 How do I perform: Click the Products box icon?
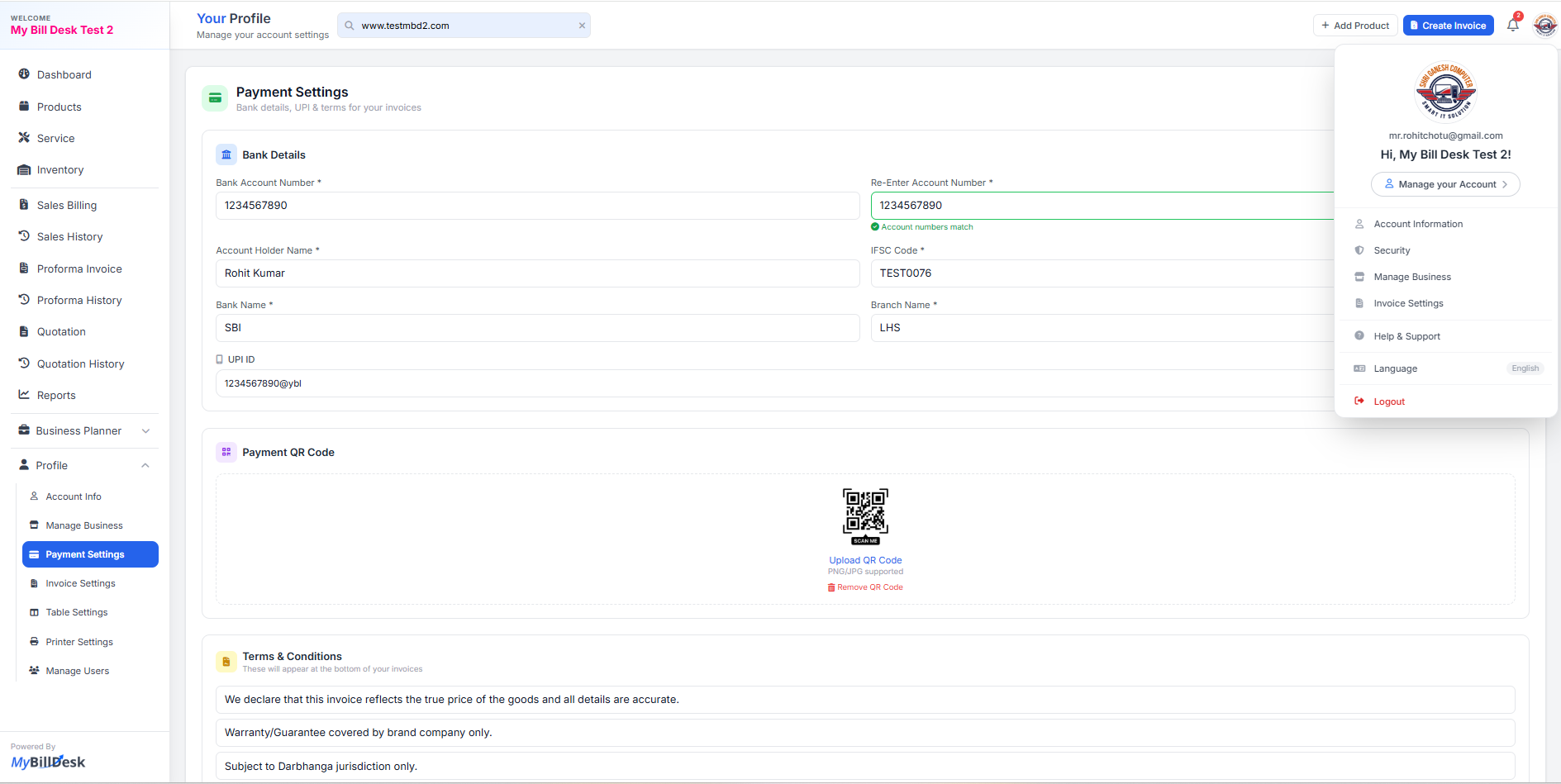tap(24, 106)
